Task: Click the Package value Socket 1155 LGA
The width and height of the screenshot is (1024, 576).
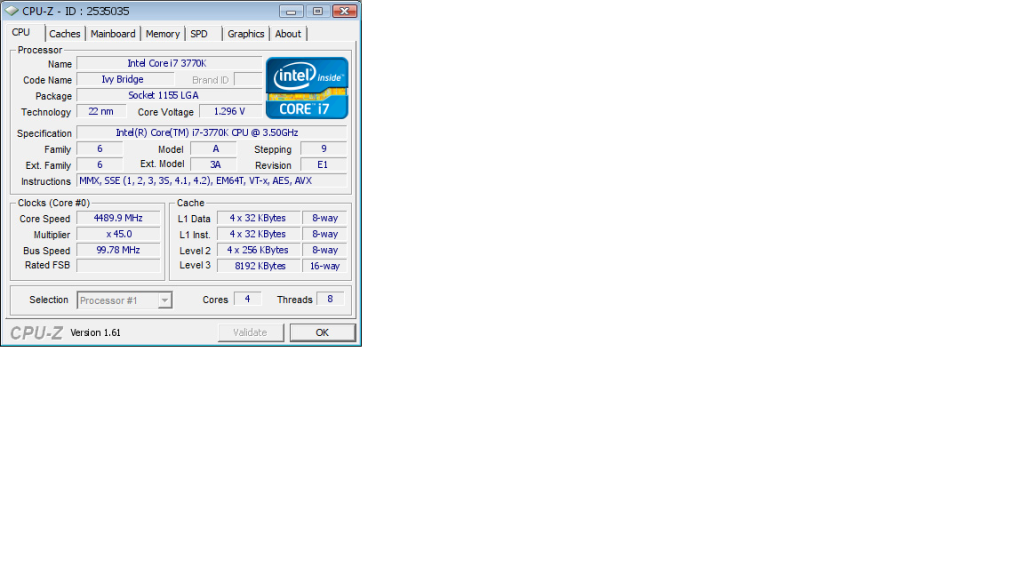Action: 169,95
